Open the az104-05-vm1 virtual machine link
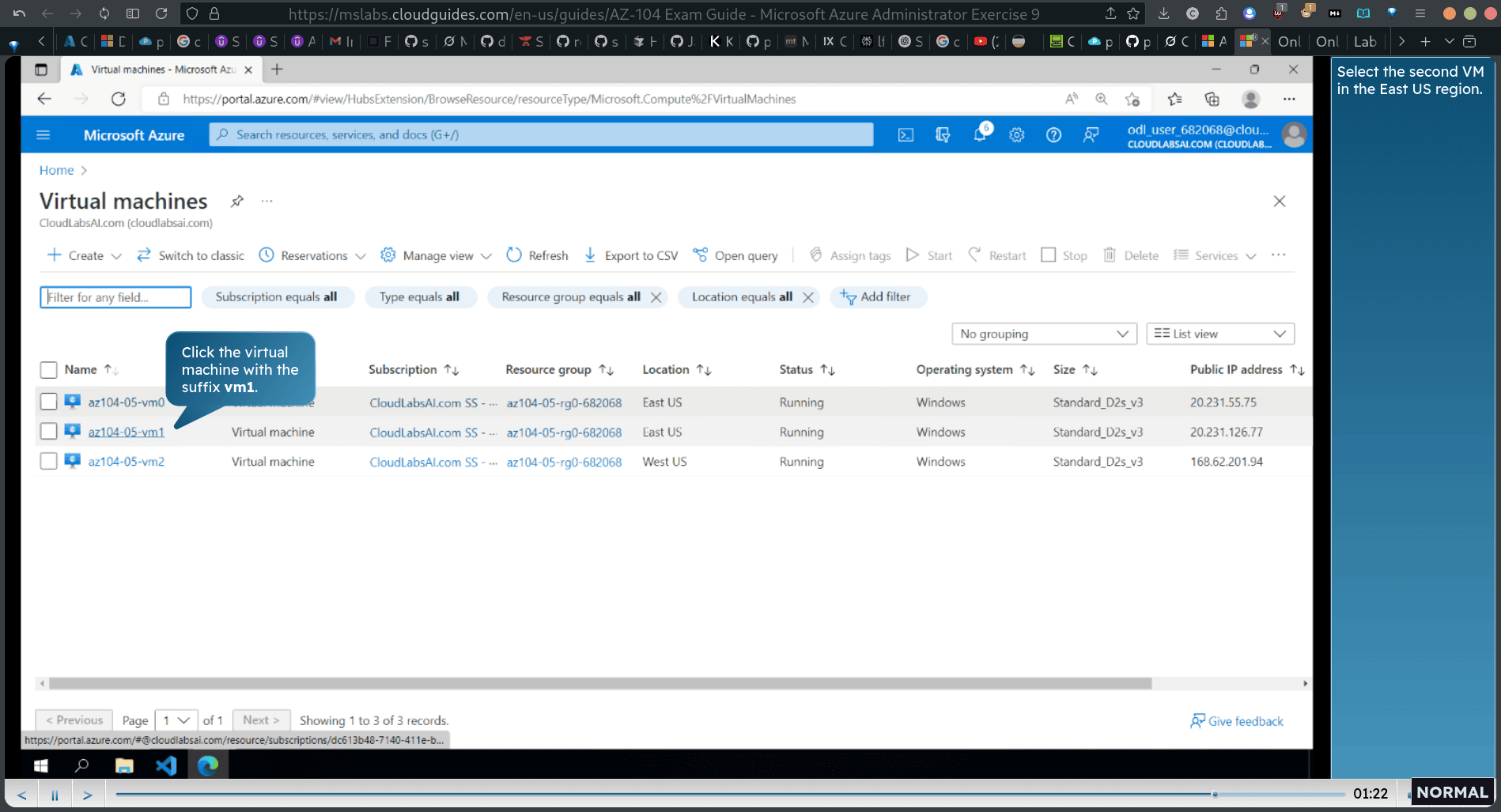Viewport: 1501px width, 812px height. (126, 432)
